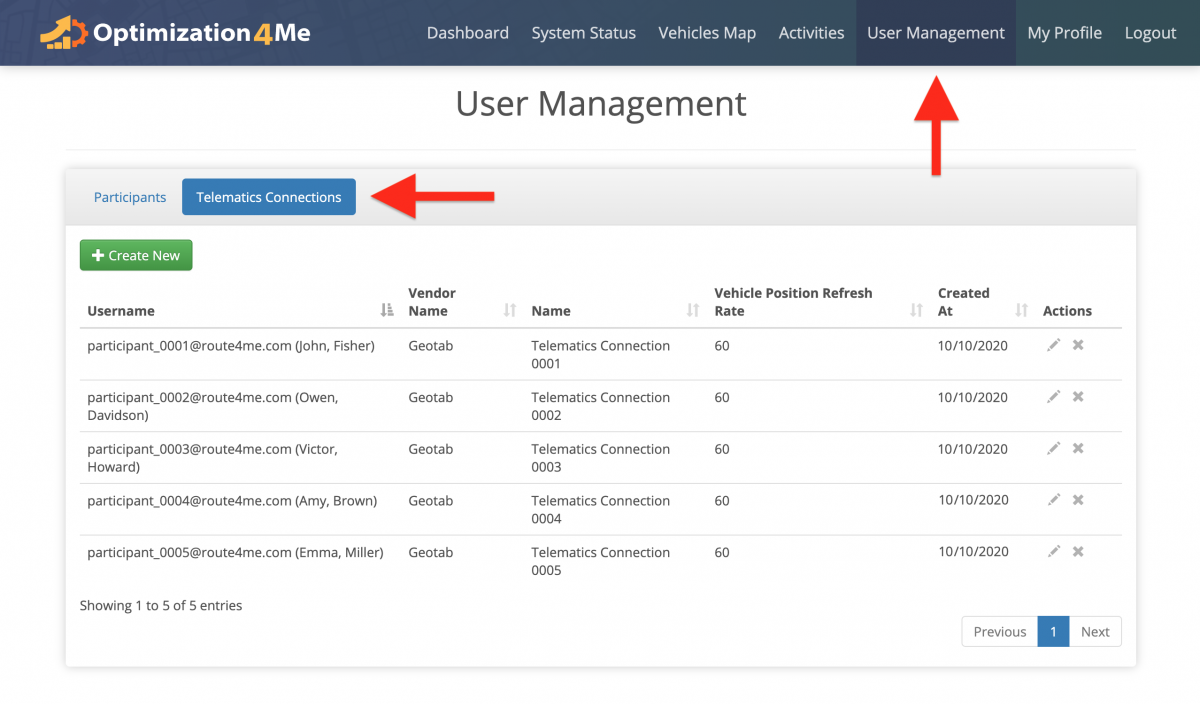
Task: Sort table by Username sort arrows
Action: pyautogui.click(x=388, y=311)
